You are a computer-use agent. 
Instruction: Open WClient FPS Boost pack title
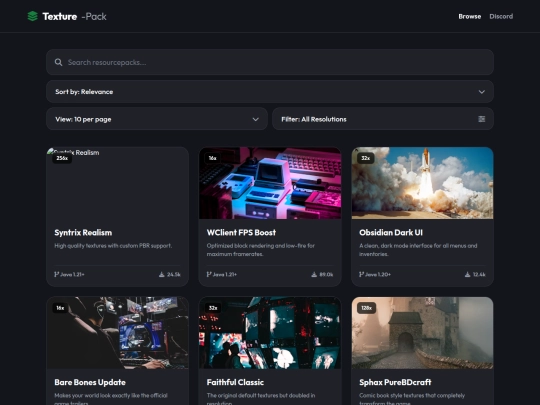click(x=241, y=232)
